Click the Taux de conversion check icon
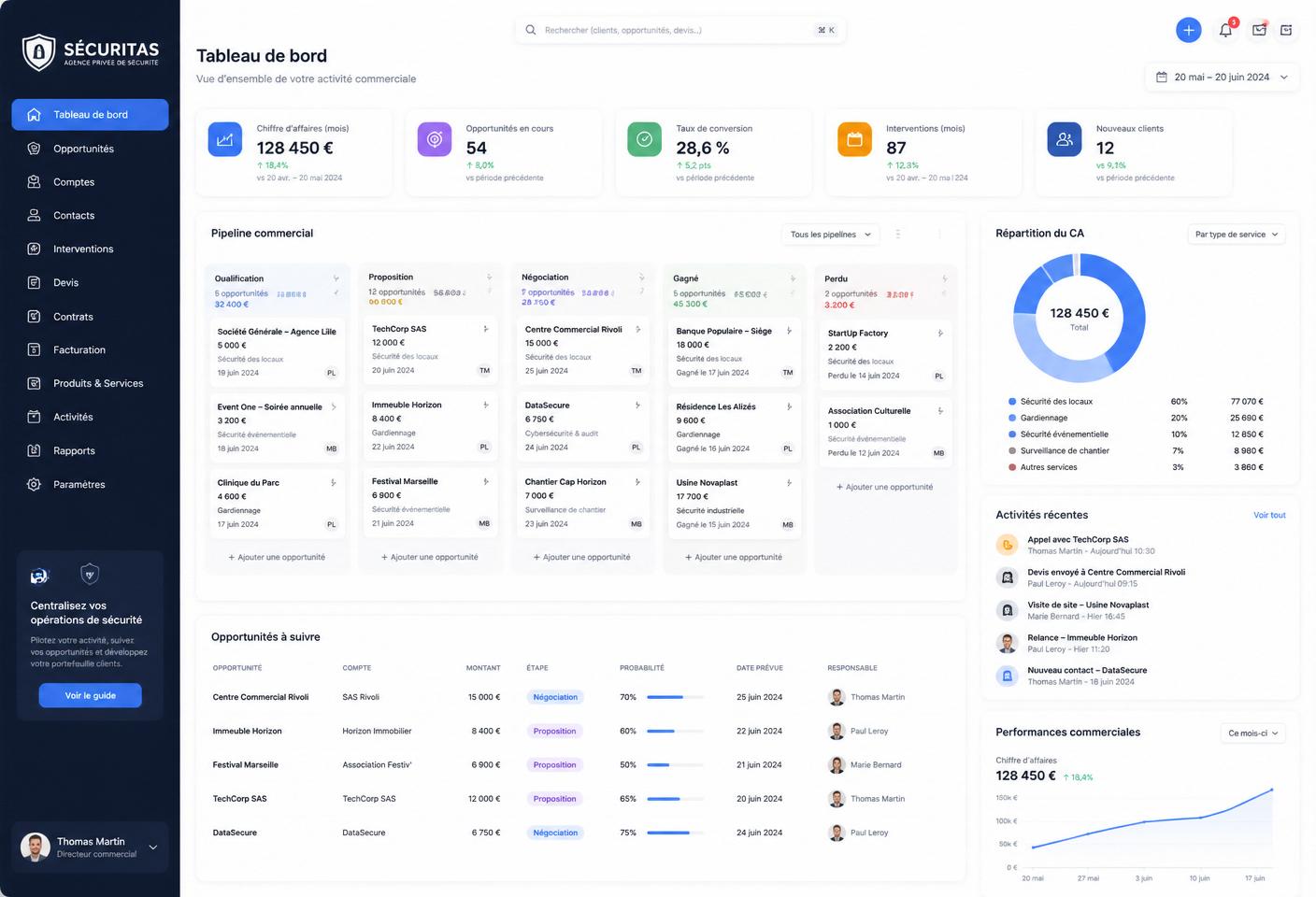Viewport: 1316px width, 897px height. click(644, 139)
